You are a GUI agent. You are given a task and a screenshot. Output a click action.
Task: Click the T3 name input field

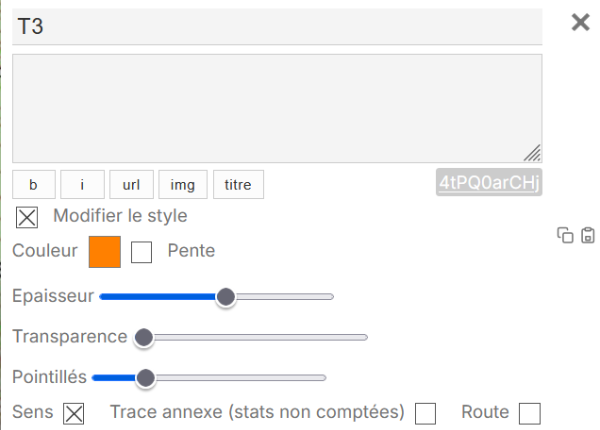tap(277, 27)
